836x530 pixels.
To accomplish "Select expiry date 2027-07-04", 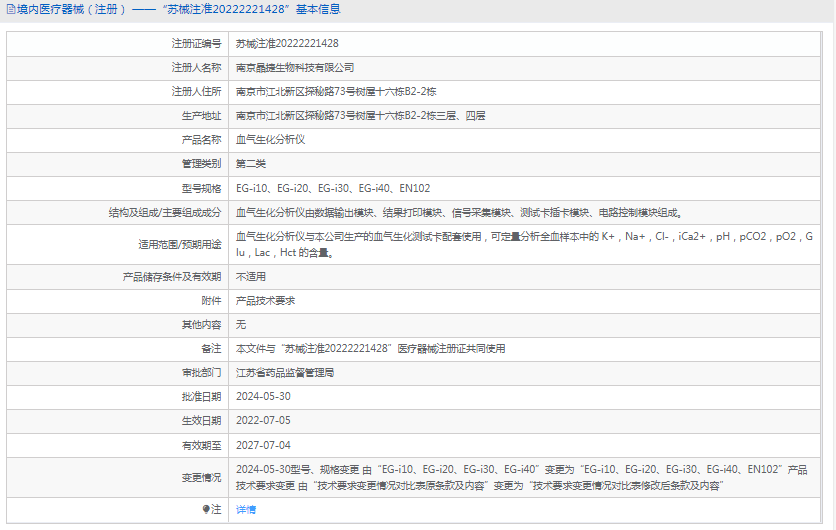I will (x=263, y=445).
